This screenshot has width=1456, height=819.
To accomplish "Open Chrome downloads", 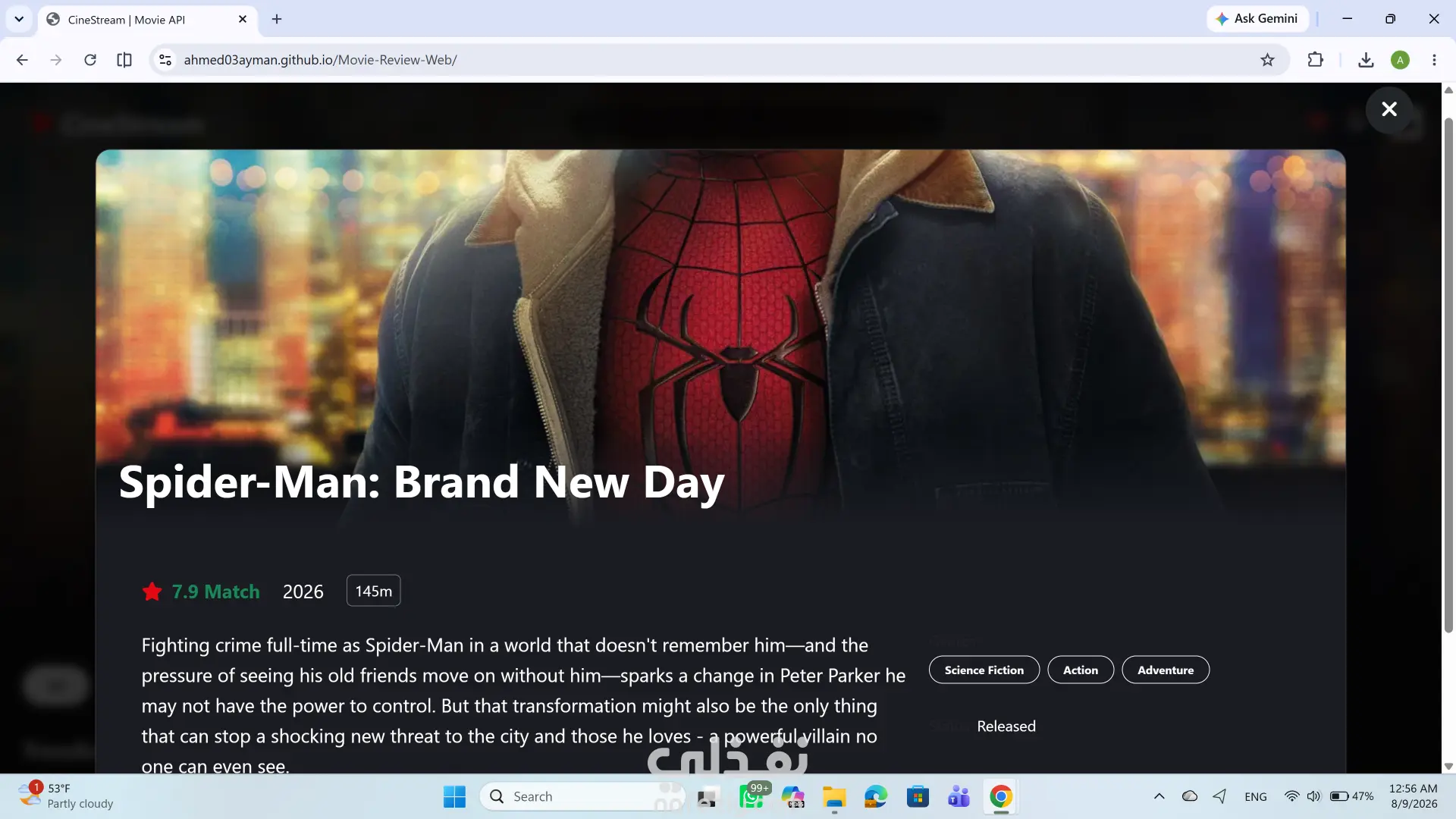I will click(x=1366, y=60).
